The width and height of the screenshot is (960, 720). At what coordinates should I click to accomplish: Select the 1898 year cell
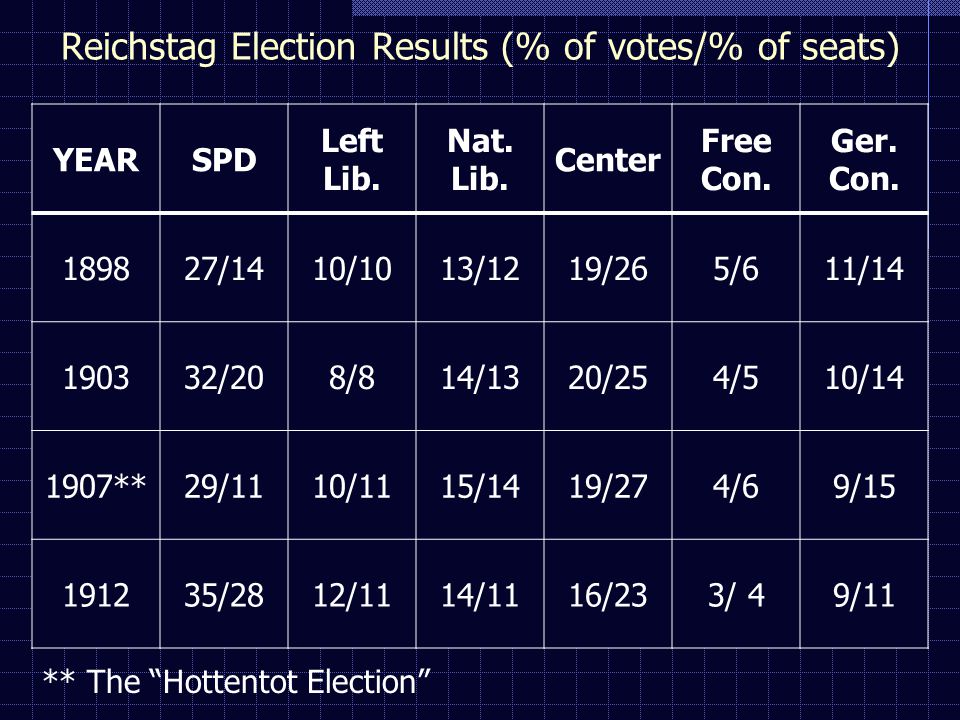tap(96, 268)
